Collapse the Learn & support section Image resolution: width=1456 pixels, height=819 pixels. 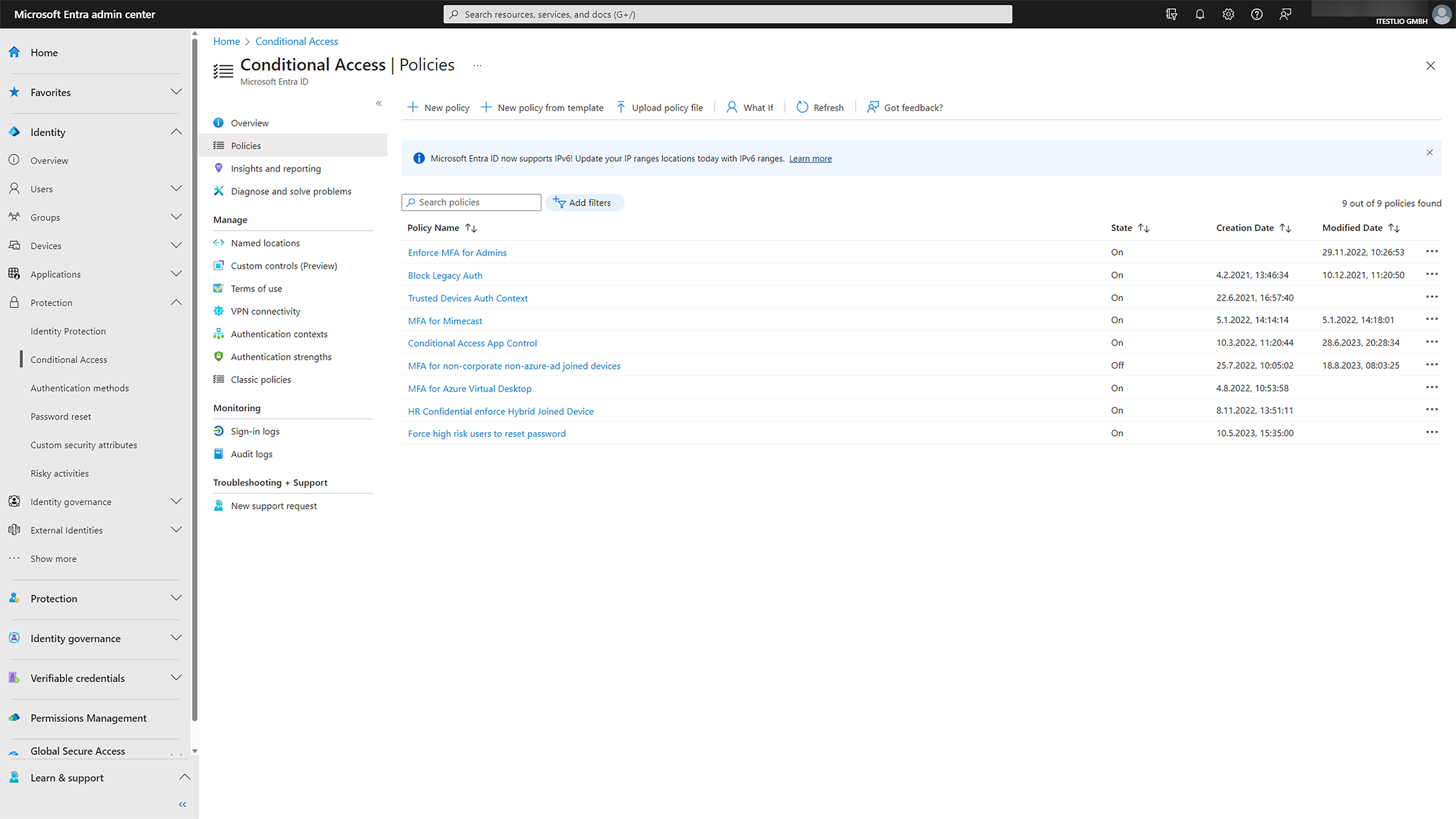pyautogui.click(x=185, y=777)
